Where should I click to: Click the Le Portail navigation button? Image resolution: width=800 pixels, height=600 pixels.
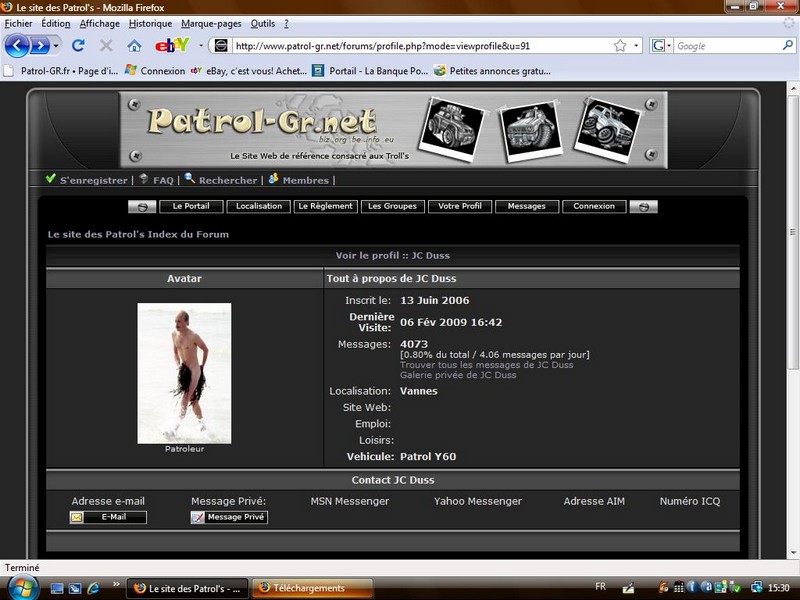point(191,206)
